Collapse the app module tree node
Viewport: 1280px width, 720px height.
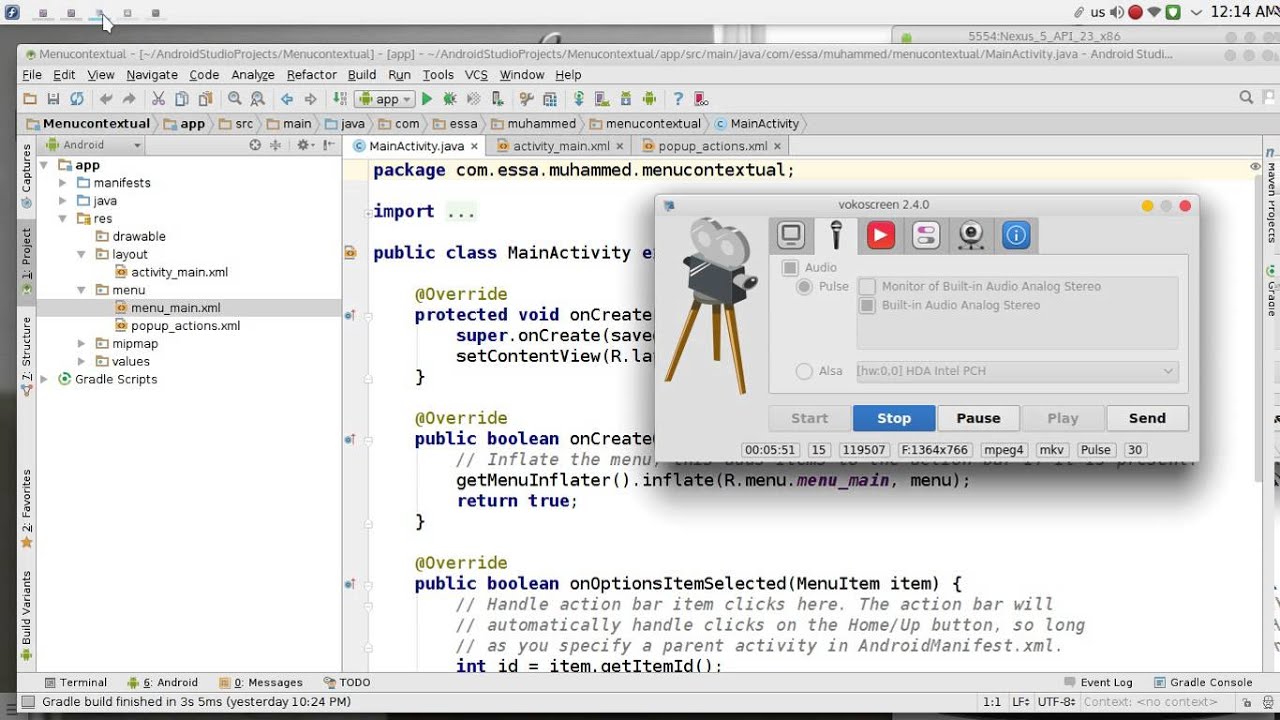(45, 165)
